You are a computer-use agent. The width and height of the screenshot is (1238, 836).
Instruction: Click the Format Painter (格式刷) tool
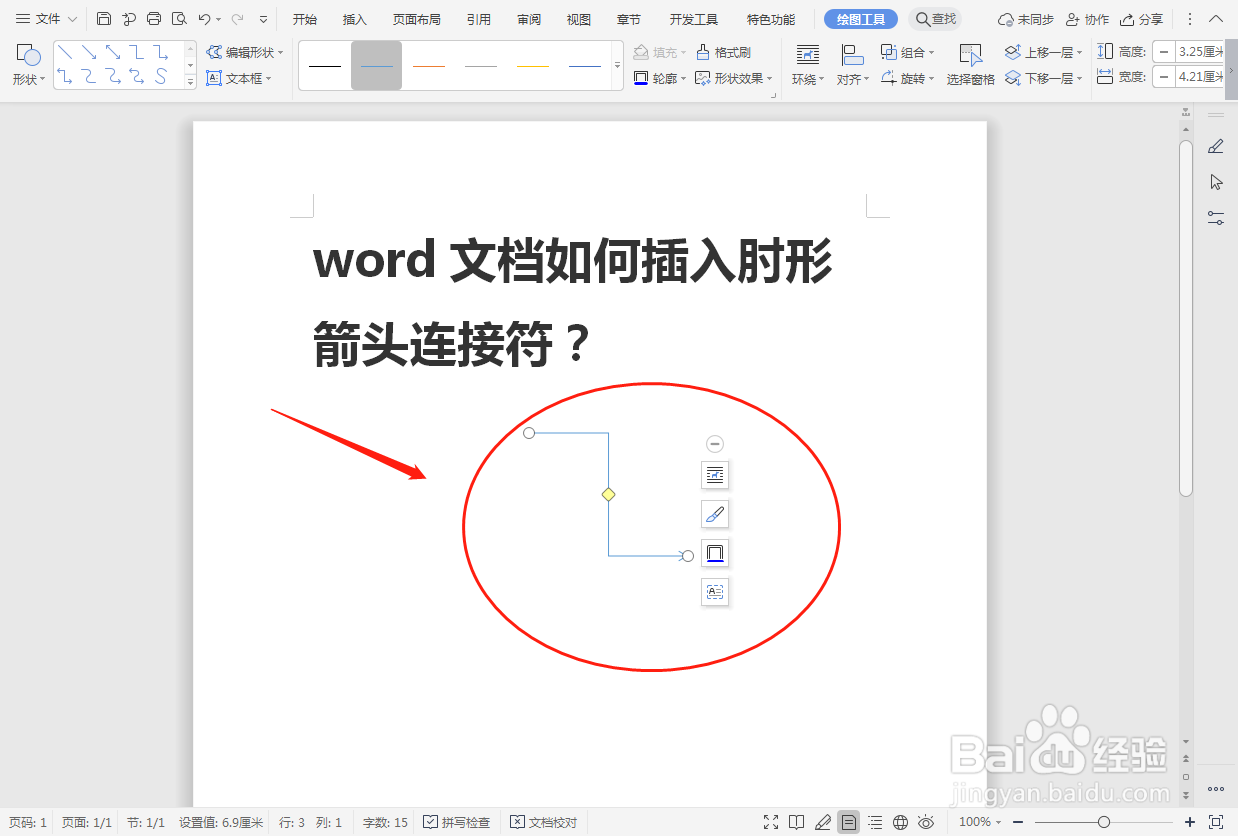[x=723, y=52]
